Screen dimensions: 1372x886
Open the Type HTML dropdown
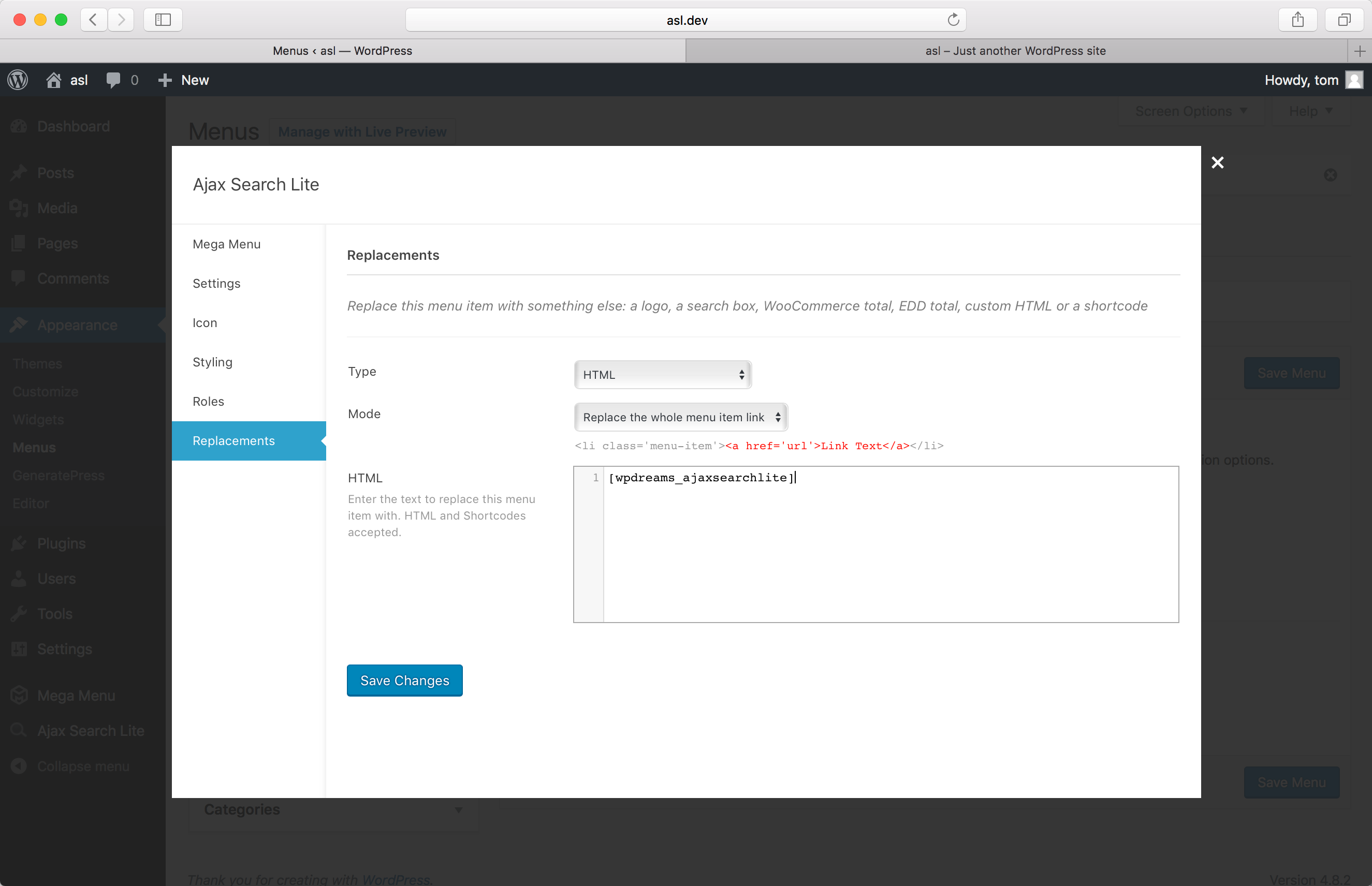(x=662, y=375)
